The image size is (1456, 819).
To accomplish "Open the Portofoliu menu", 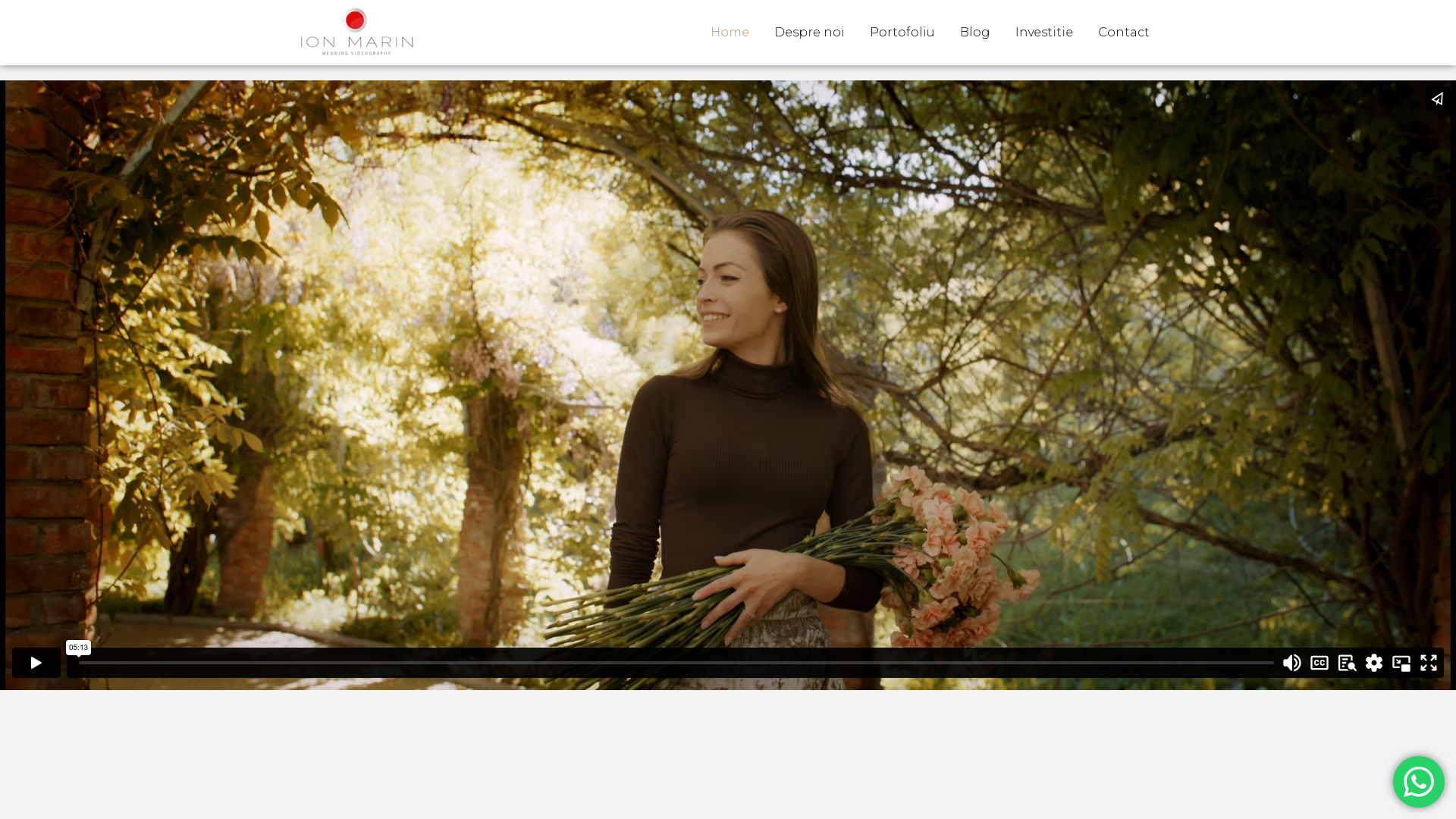I will coord(902,32).
